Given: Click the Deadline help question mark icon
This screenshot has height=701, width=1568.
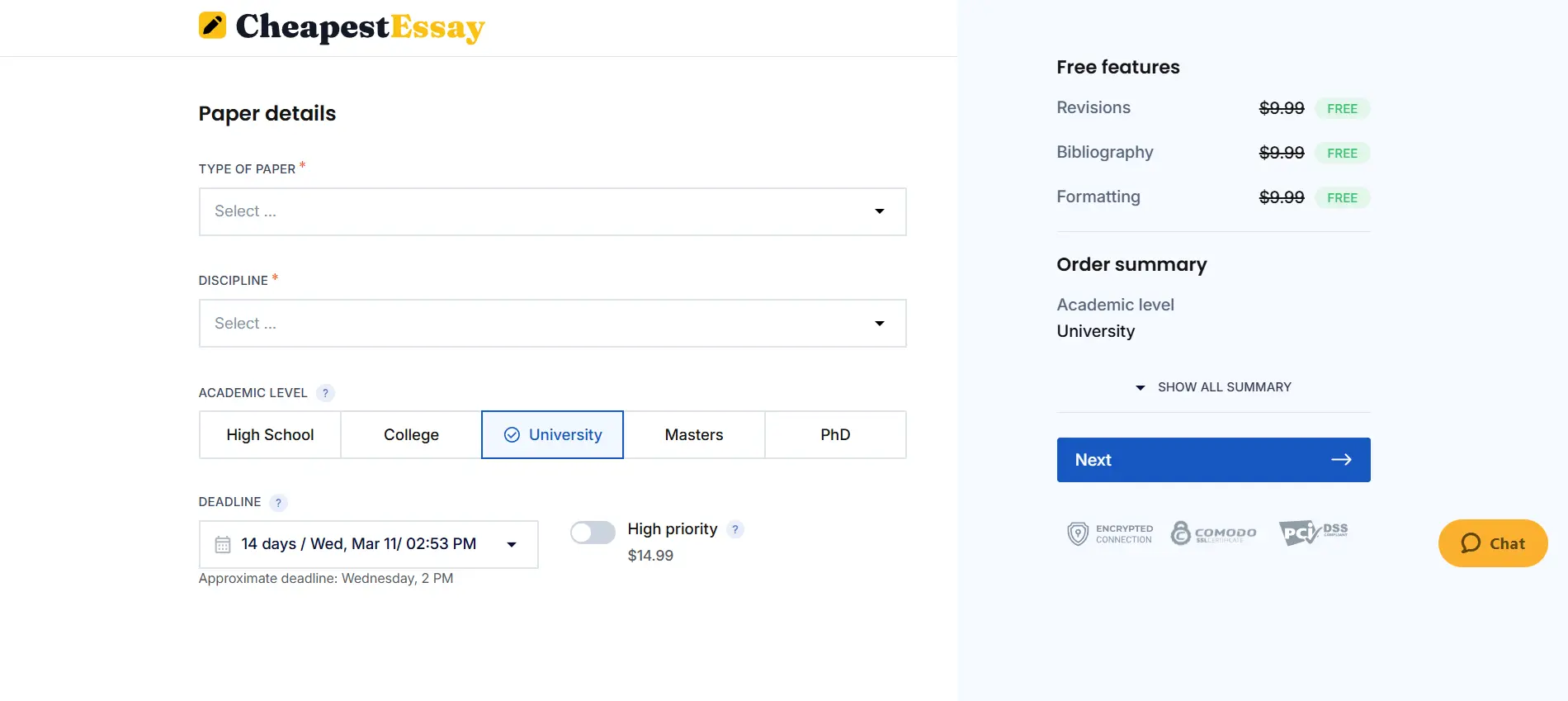Looking at the screenshot, I should click(x=278, y=503).
